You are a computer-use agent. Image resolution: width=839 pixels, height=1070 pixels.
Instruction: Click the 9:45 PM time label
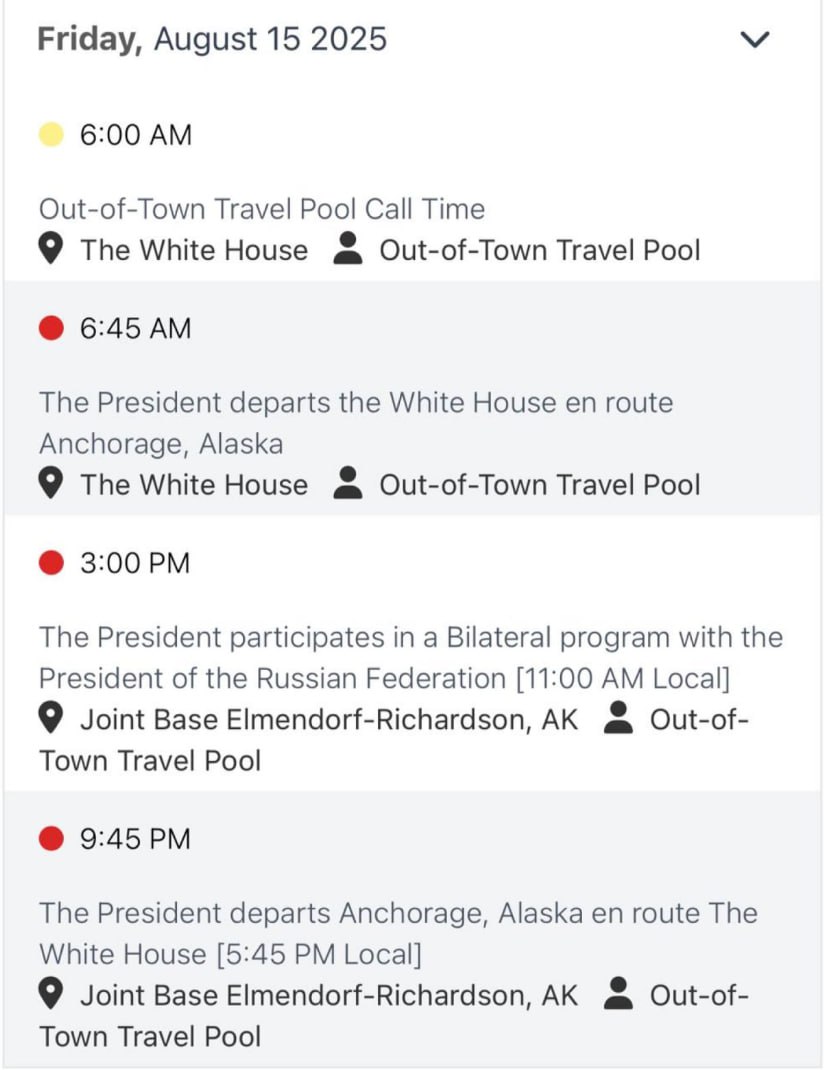click(x=135, y=838)
